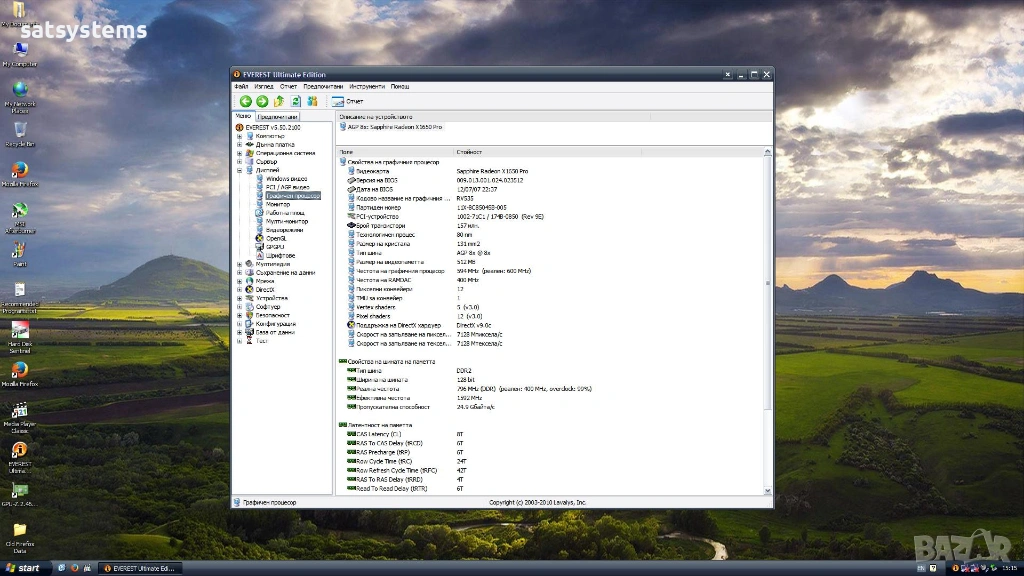
Task: Open the Инструменти menu
Action: [366, 87]
